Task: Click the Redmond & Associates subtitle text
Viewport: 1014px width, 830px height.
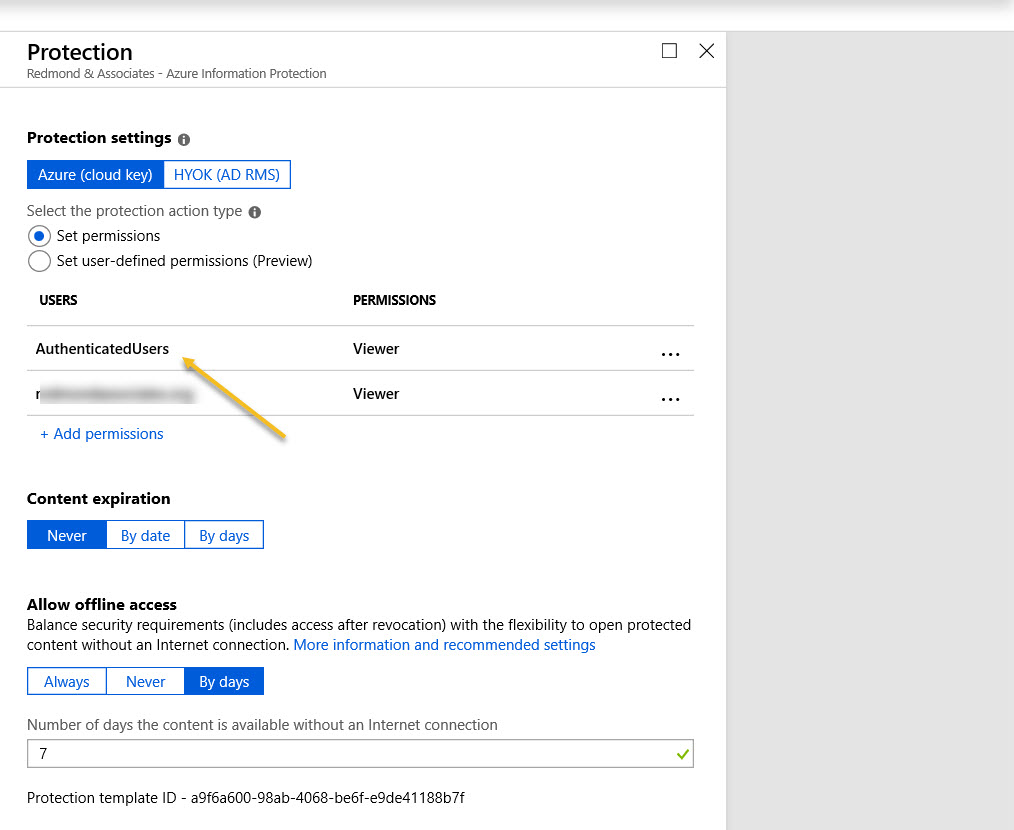Action: tap(177, 74)
